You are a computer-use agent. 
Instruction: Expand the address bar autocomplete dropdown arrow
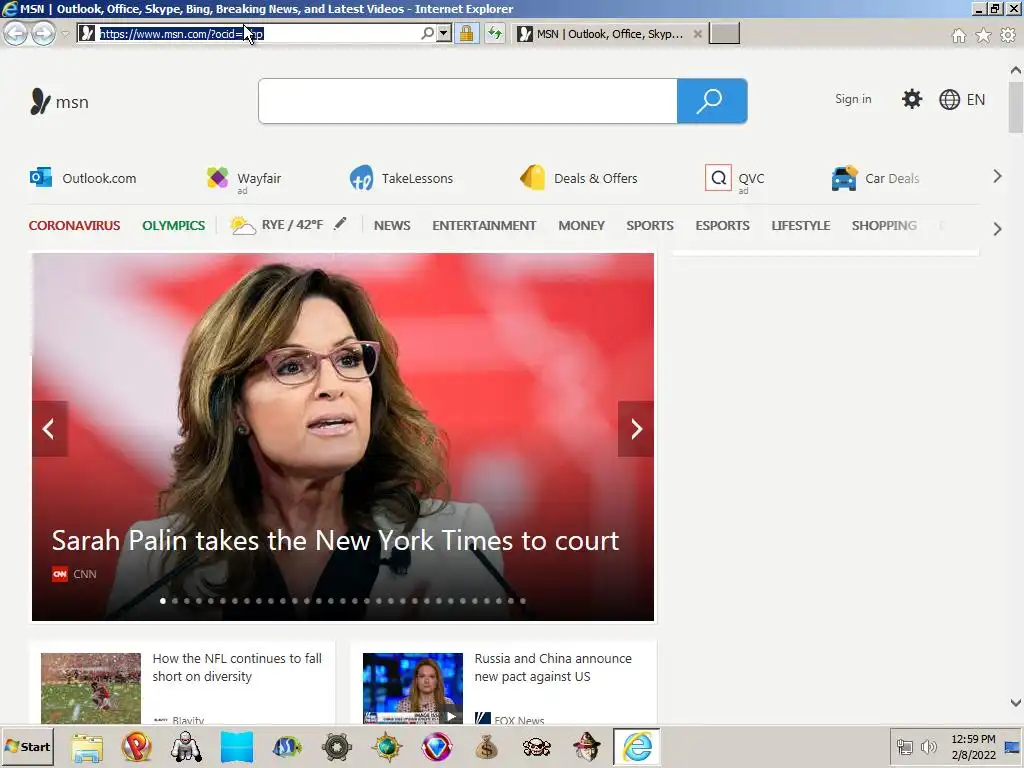tap(444, 33)
